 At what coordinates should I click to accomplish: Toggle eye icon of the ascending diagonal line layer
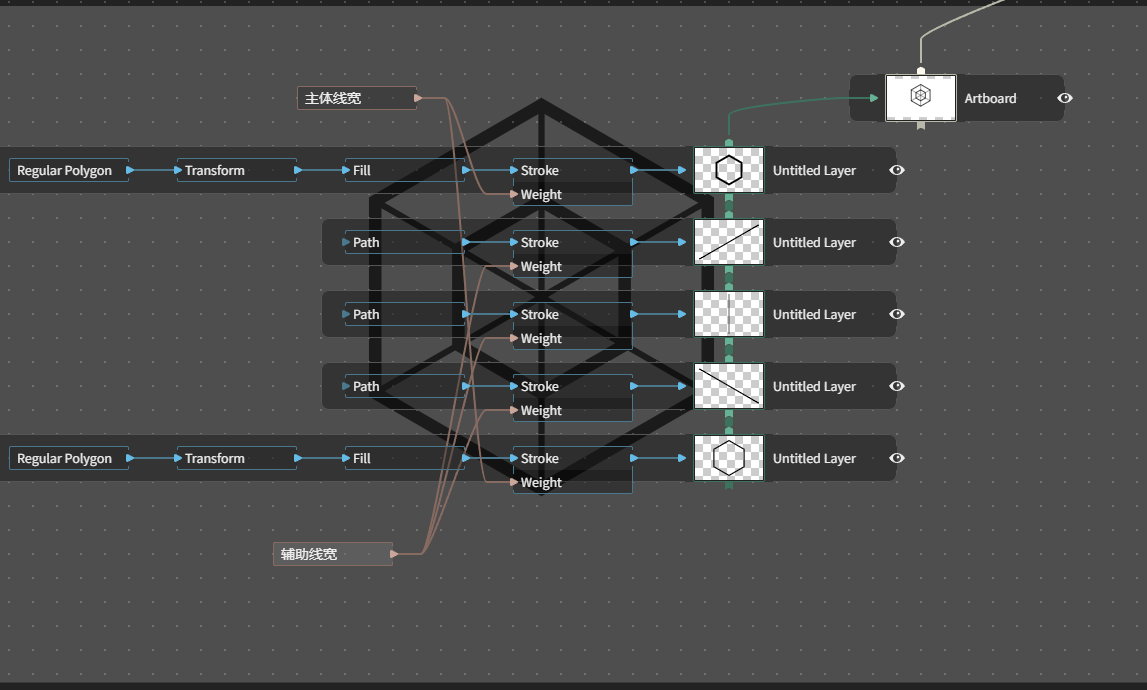click(897, 242)
